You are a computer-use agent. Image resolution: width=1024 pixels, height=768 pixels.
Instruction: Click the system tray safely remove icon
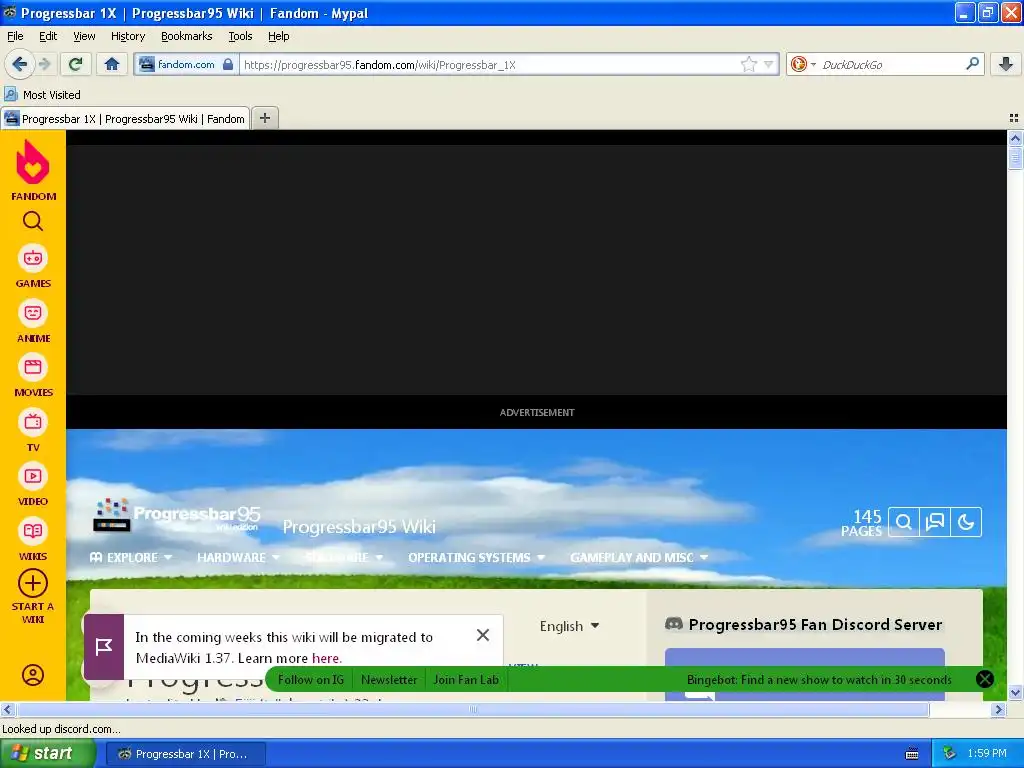point(950,754)
